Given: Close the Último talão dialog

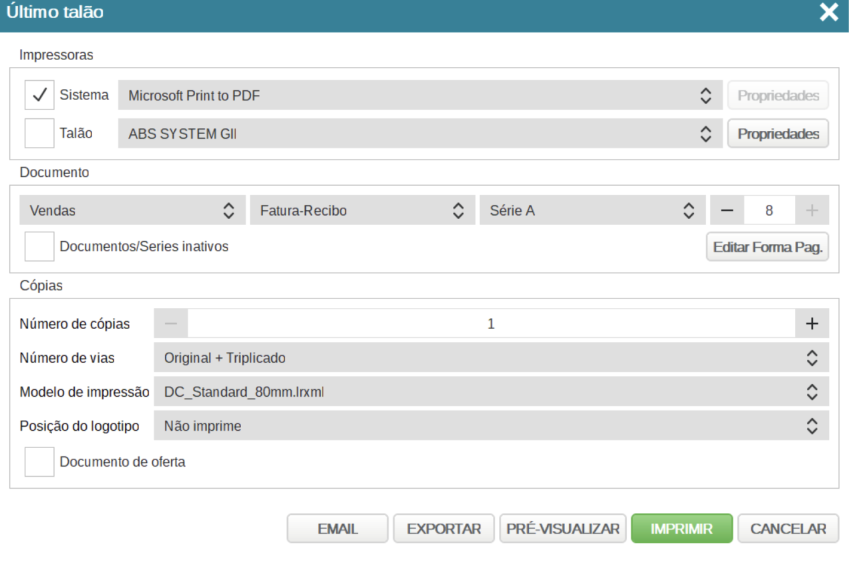Looking at the screenshot, I should (828, 13).
